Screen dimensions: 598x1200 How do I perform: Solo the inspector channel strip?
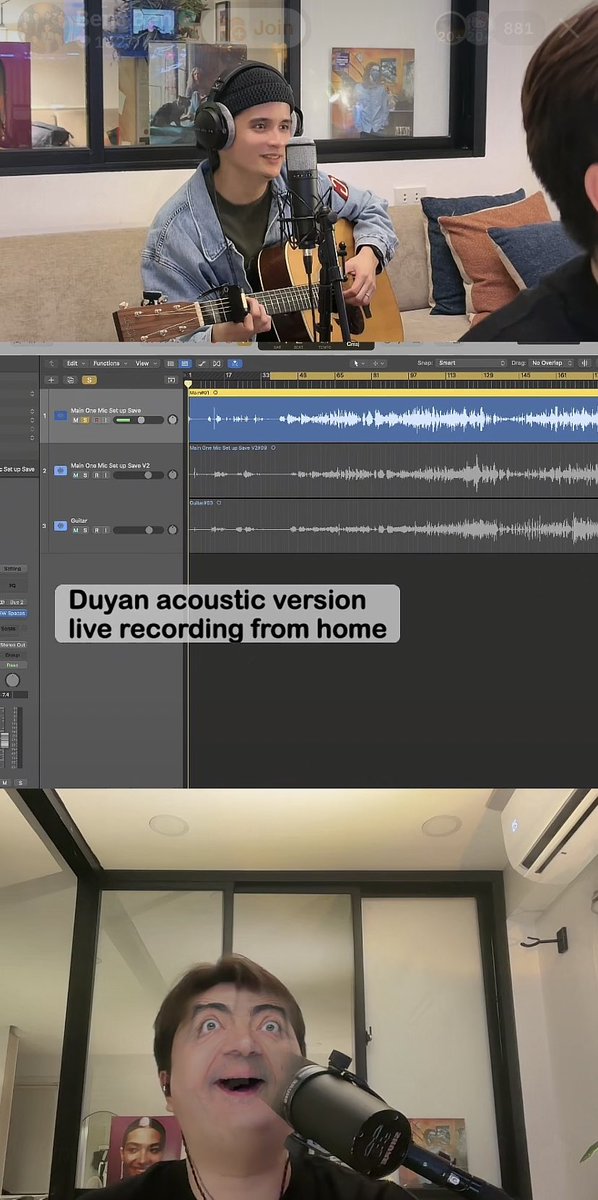[20, 782]
